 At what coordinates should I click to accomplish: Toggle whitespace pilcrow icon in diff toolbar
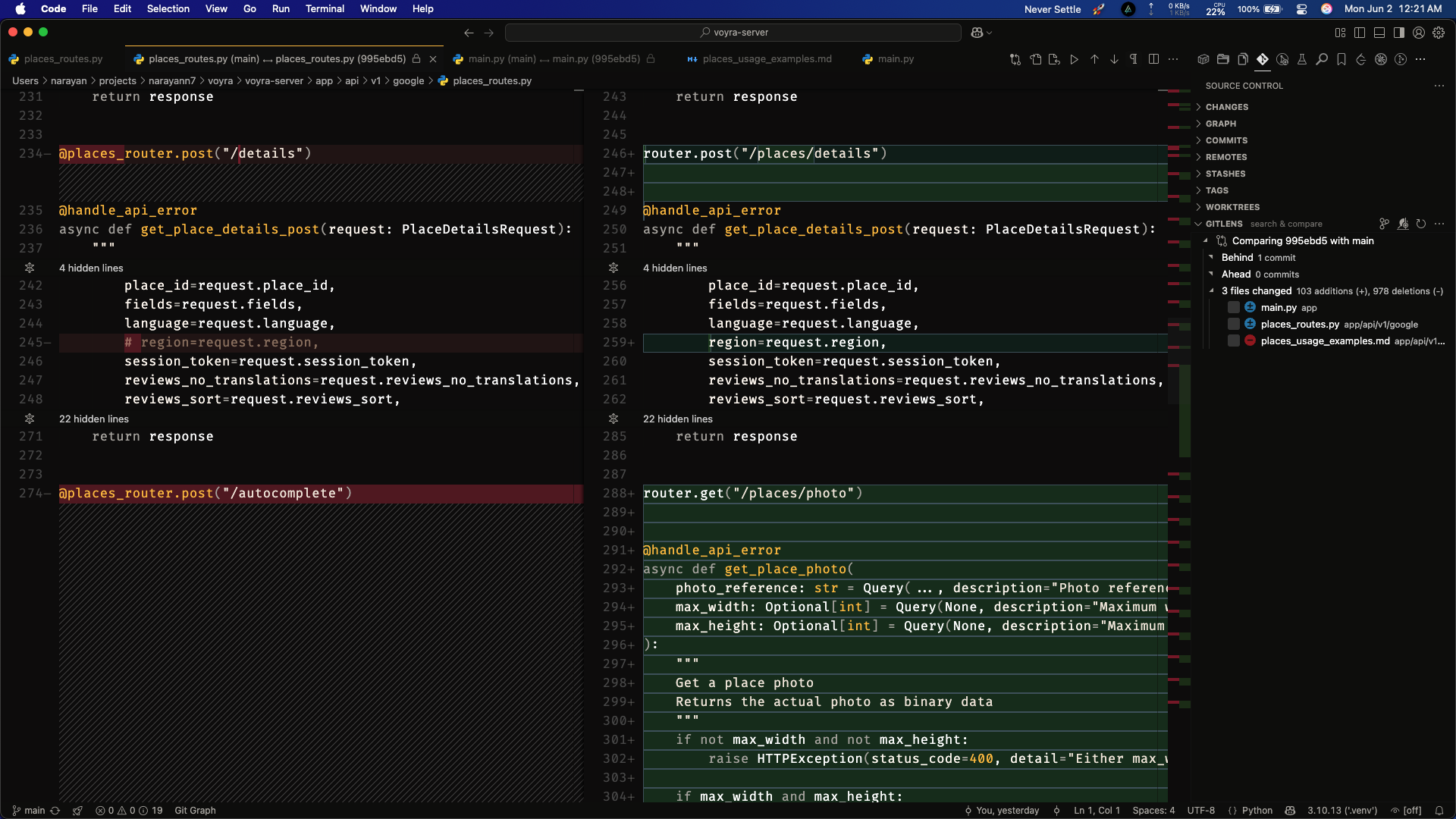[1134, 59]
